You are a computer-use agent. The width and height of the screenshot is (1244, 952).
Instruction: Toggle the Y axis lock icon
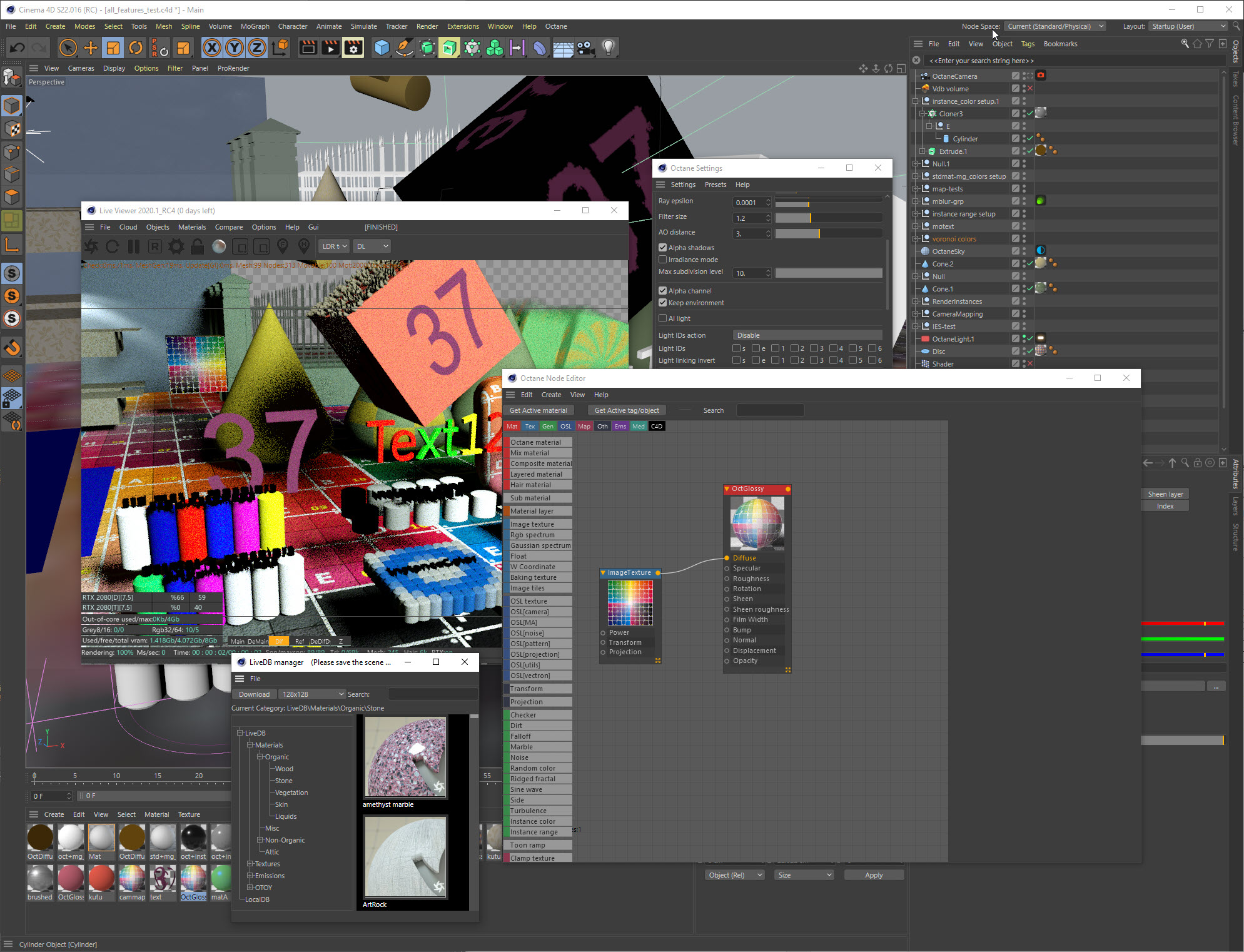tap(235, 48)
